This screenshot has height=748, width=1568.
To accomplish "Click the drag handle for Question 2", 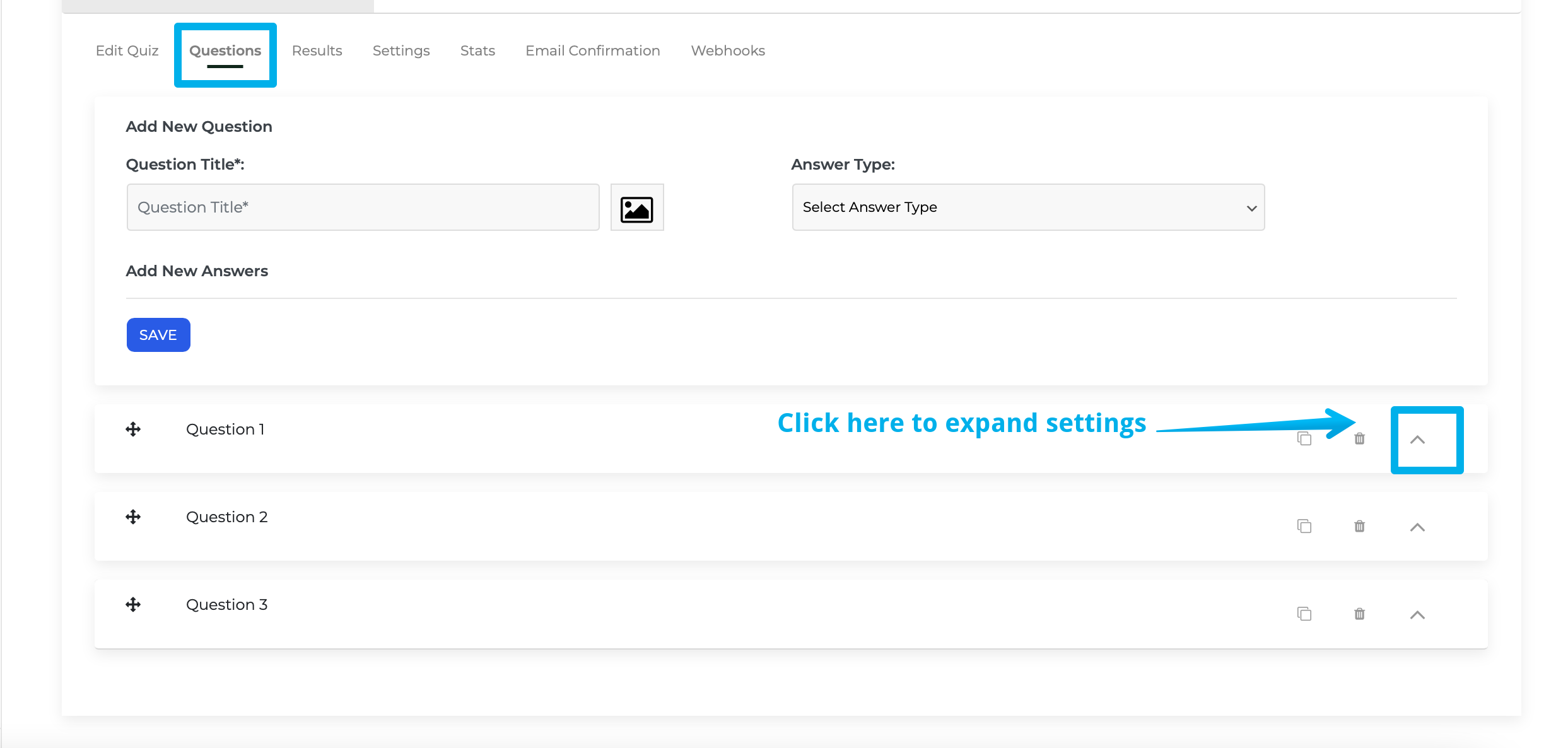I will point(133,517).
